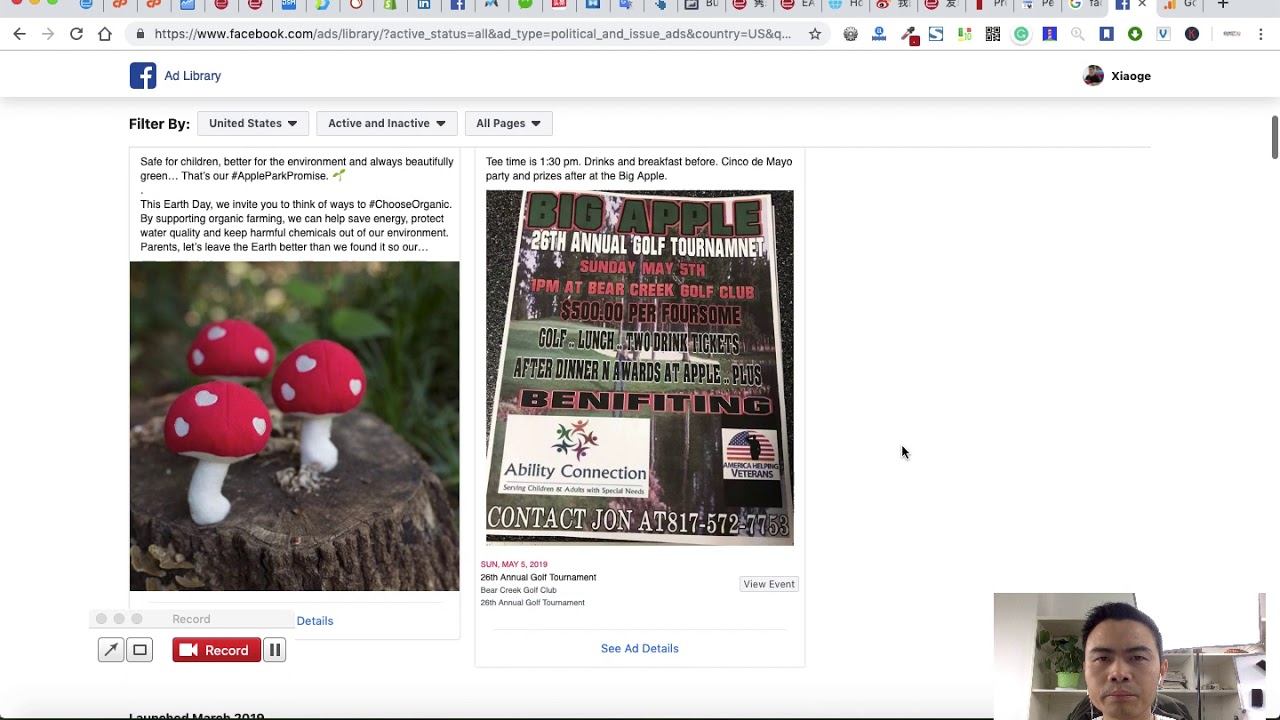The width and height of the screenshot is (1280, 720).
Task: Click the address bar URL field
Action: 472,34
